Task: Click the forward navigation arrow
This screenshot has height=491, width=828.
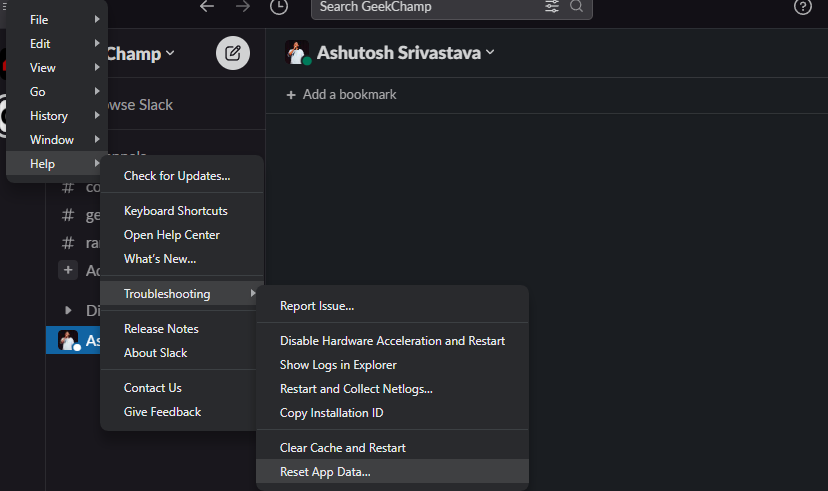Action: click(x=243, y=7)
